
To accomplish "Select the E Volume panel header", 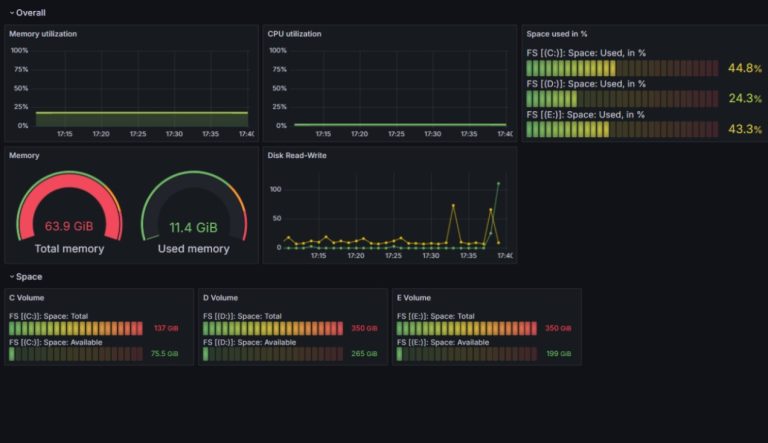I will 414,298.
